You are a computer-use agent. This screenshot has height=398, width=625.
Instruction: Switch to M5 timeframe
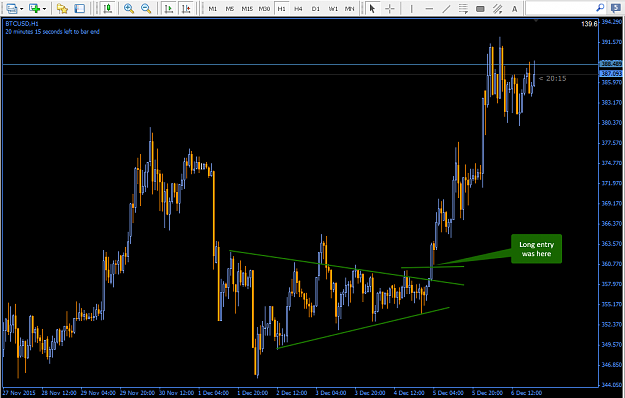pyautogui.click(x=230, y=9)
